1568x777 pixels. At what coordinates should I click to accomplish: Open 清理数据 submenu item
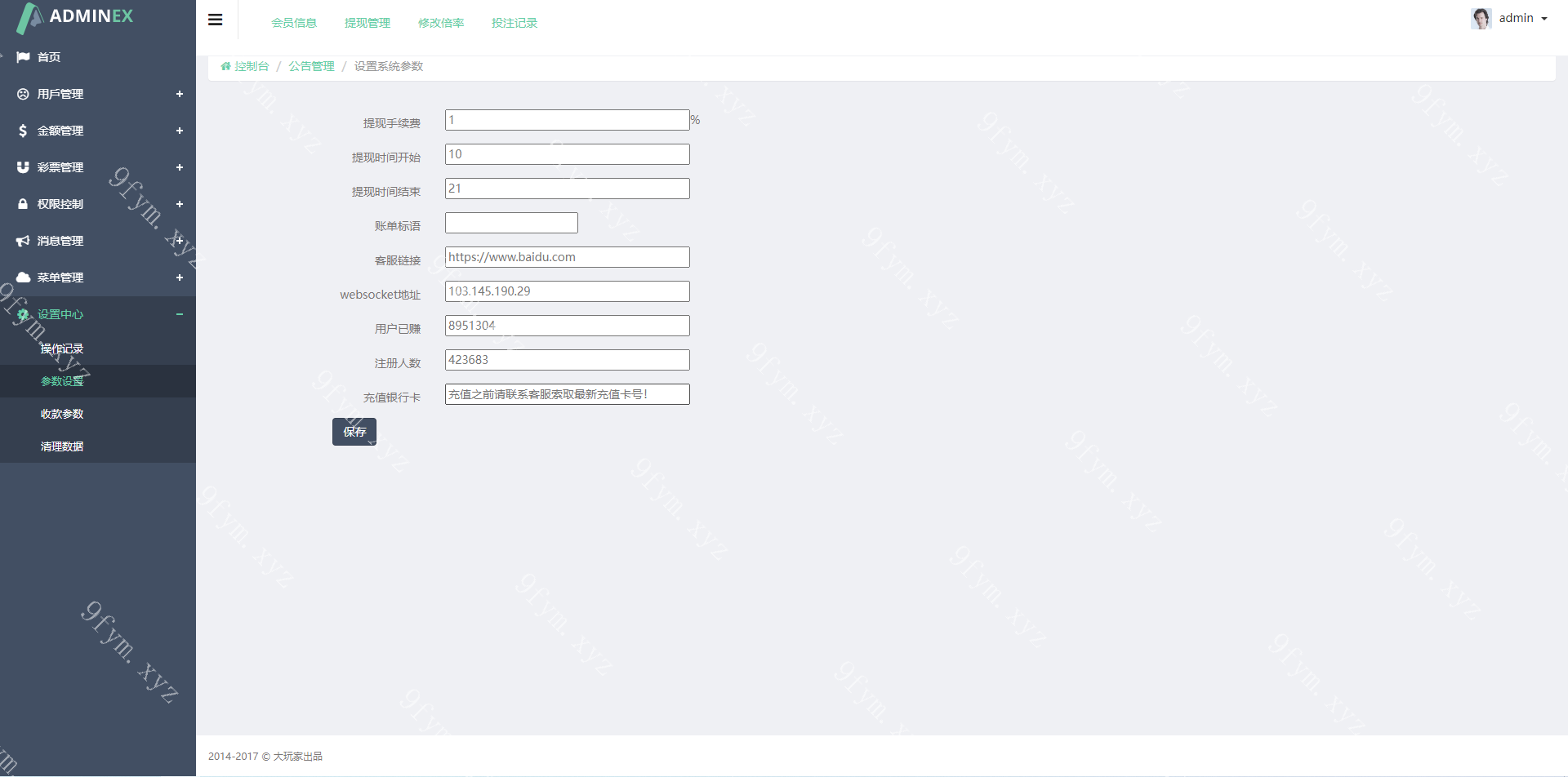(62, 446)
